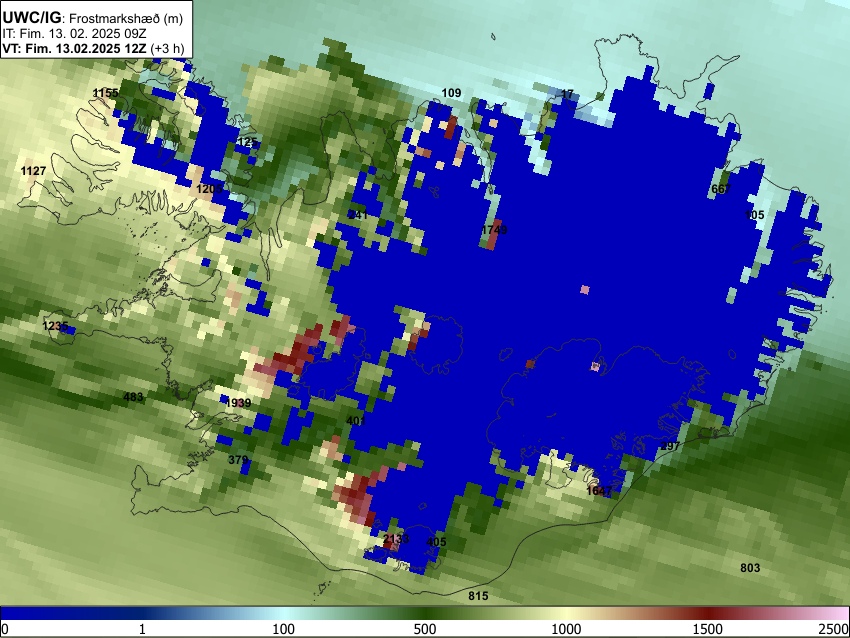Click the map value 405
850x638 pixels.
436,542
